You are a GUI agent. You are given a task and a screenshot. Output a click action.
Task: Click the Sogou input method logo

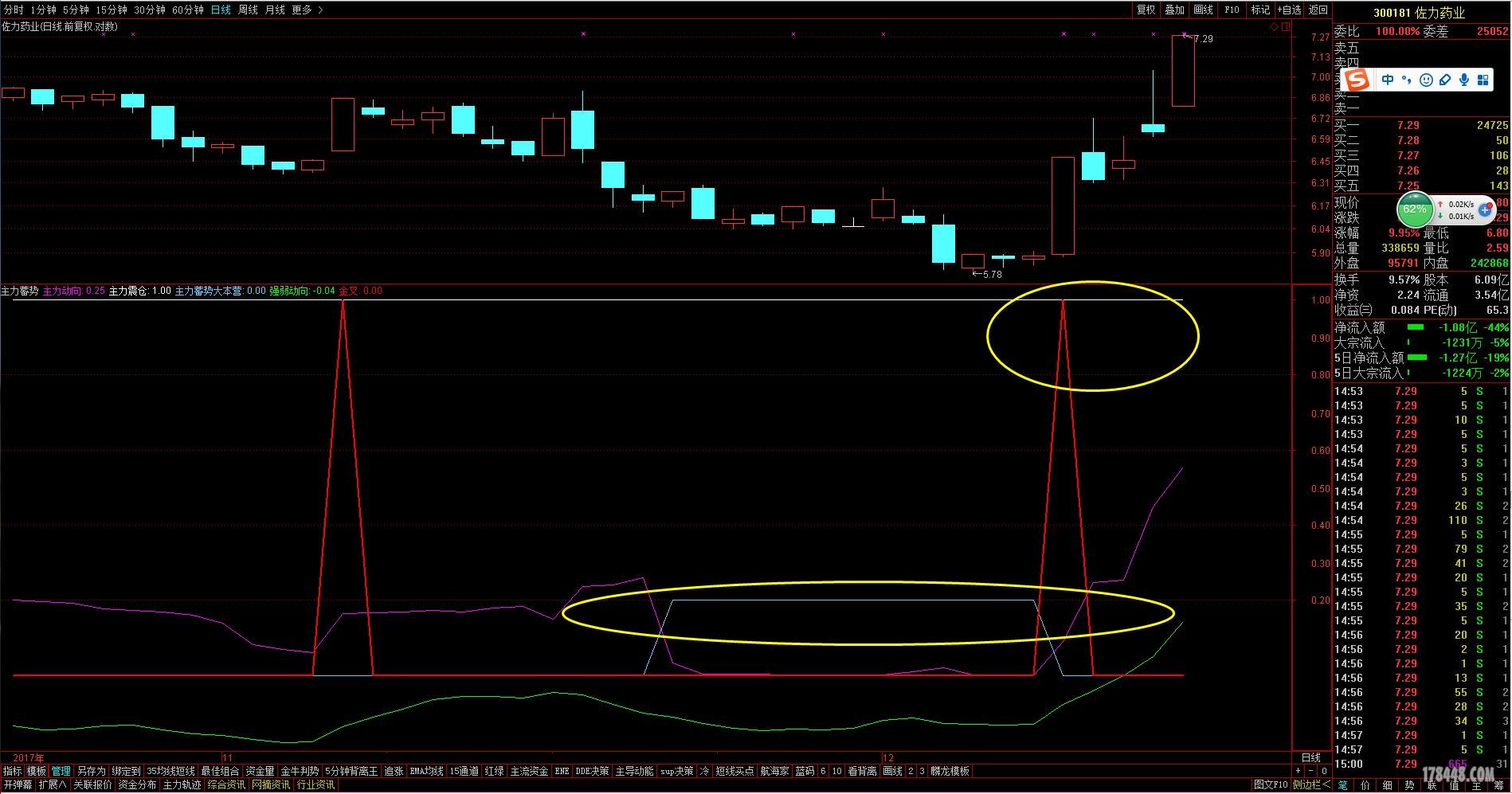point(1357,80)
